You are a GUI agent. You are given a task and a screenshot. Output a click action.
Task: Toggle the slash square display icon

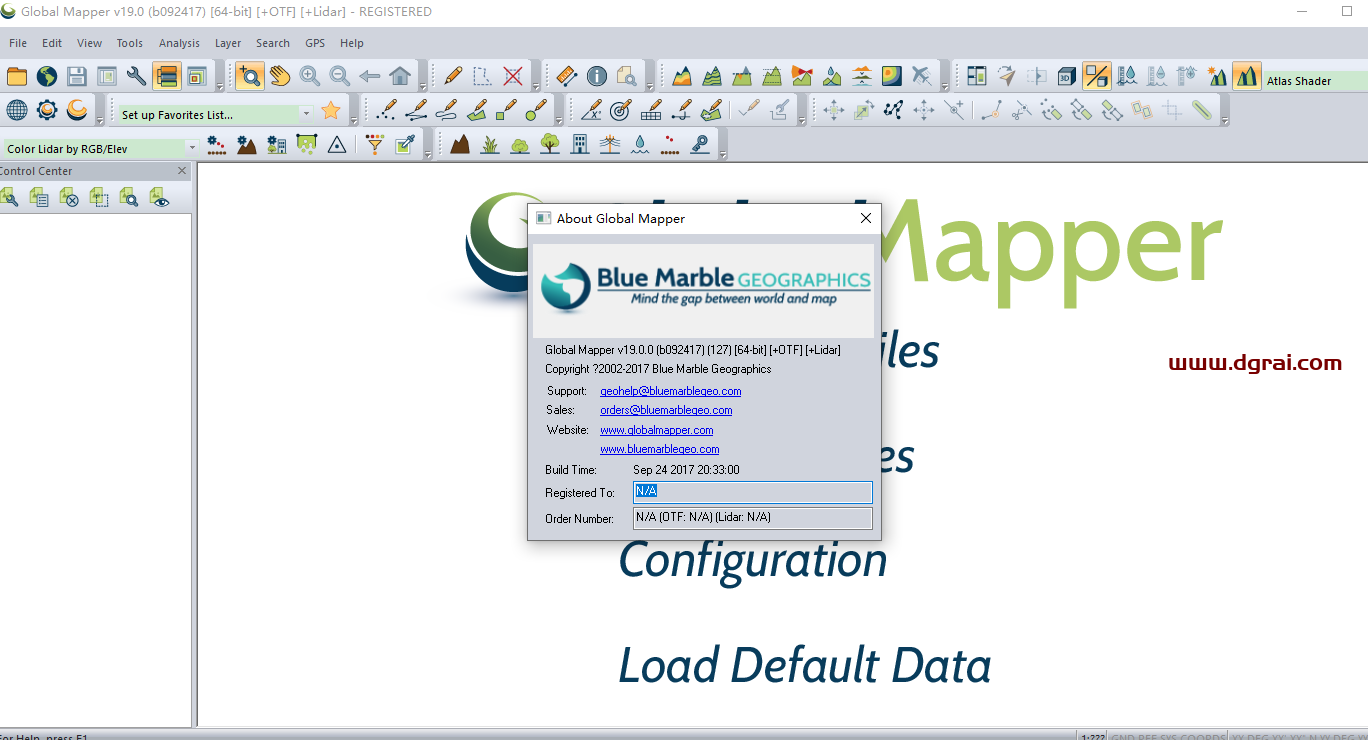pyautogui.click(x=1097, y=76)
